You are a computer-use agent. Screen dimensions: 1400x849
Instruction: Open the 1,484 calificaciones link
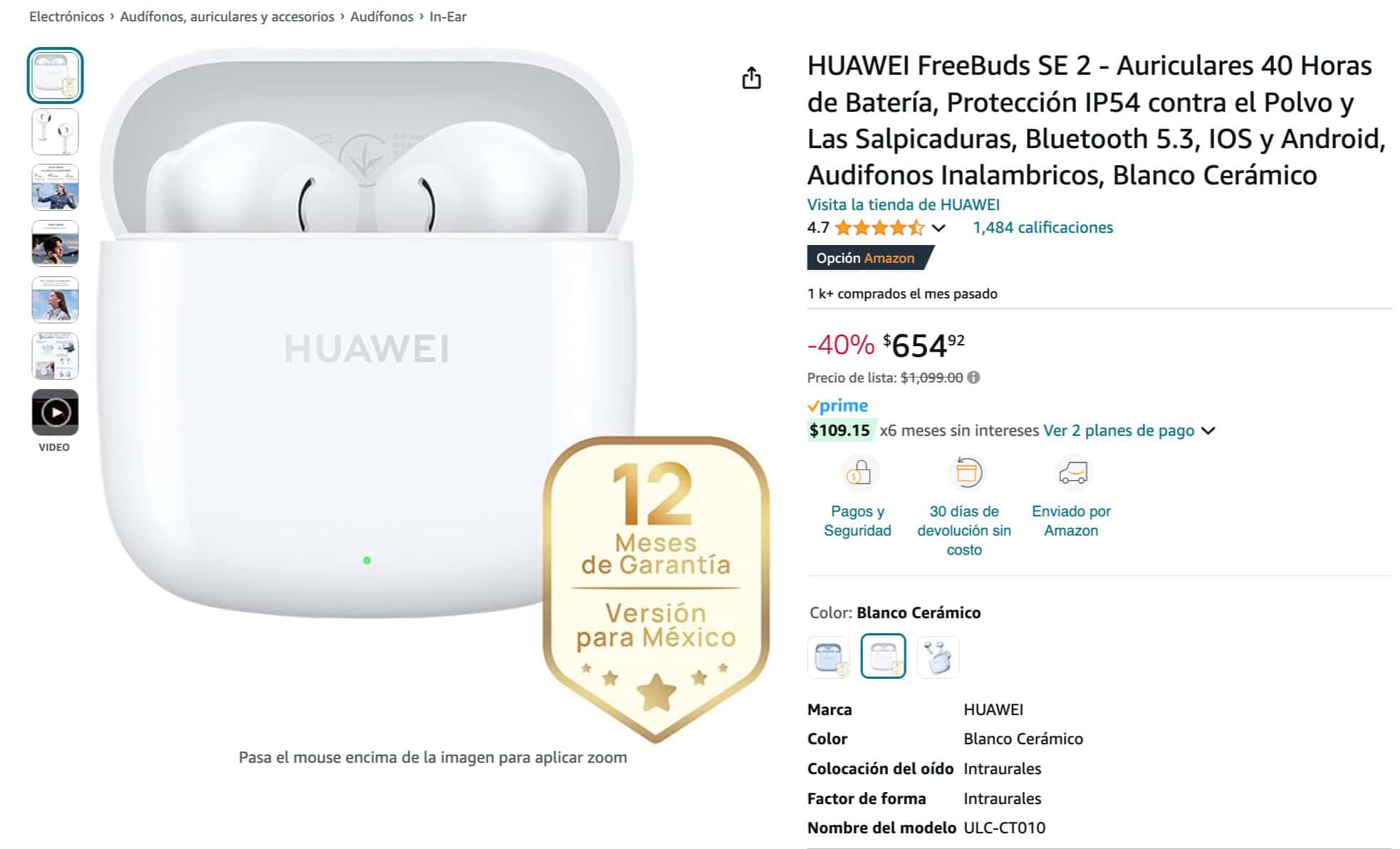click(1043, 228)
